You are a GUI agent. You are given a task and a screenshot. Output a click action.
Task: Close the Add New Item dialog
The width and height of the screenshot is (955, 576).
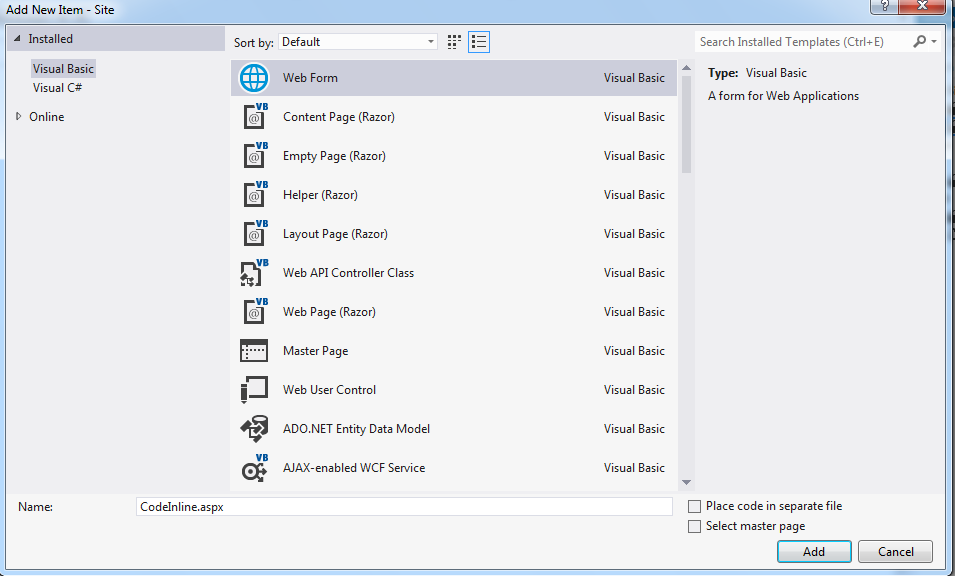click(922, 6)
